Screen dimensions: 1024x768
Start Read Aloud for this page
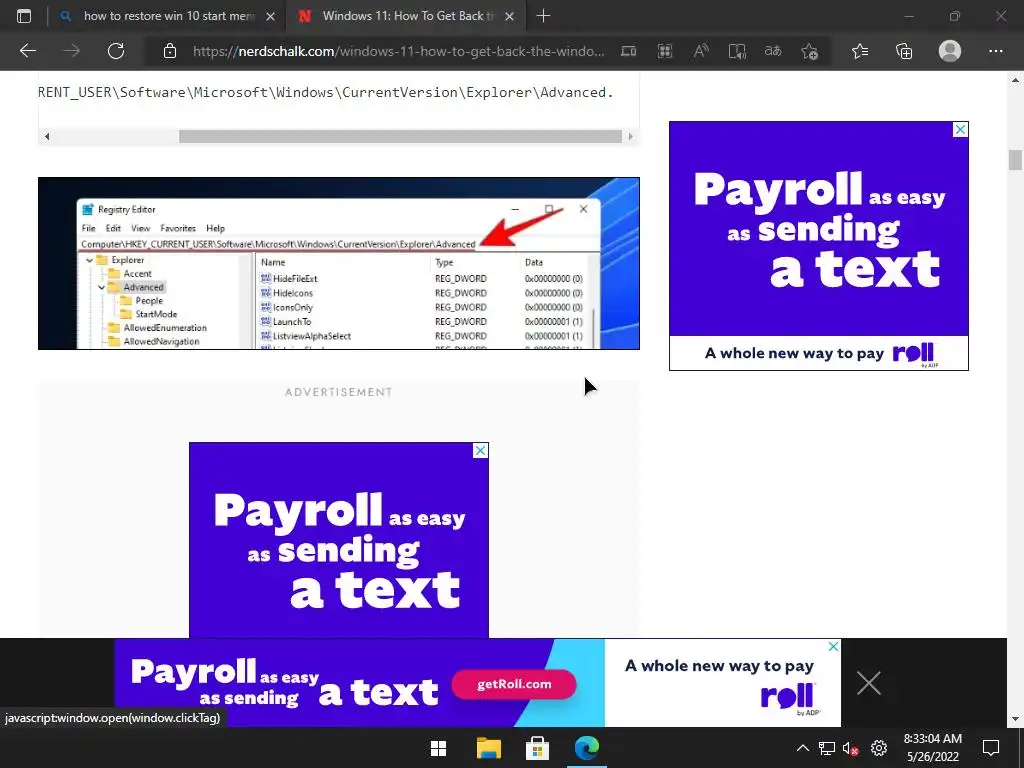(x=701, y=51)
